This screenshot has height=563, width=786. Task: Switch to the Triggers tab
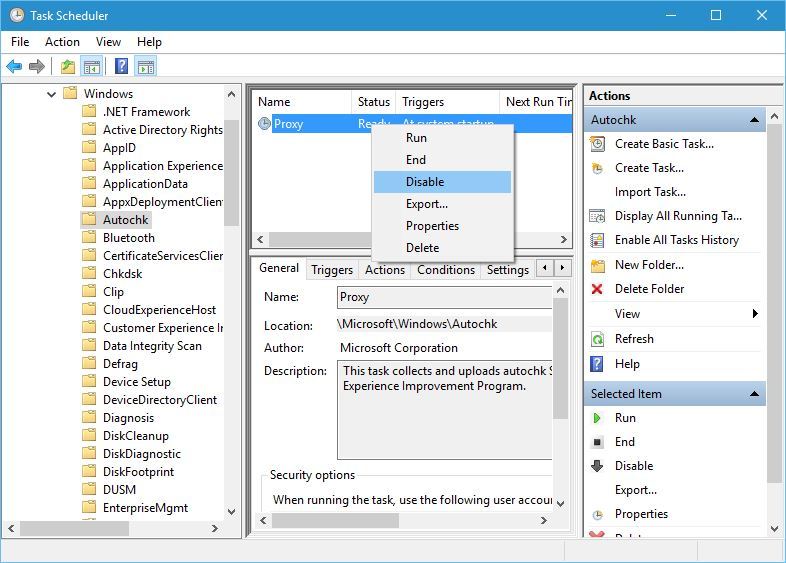pos(332,270)
